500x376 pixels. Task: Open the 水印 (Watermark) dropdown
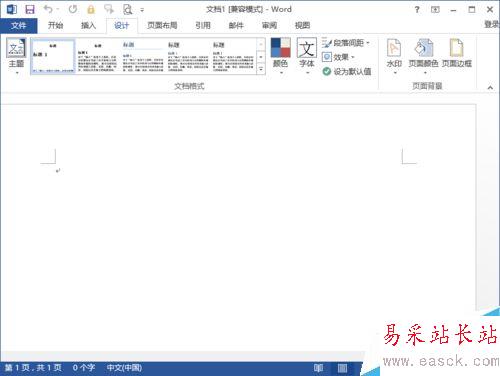pos(394,56)
